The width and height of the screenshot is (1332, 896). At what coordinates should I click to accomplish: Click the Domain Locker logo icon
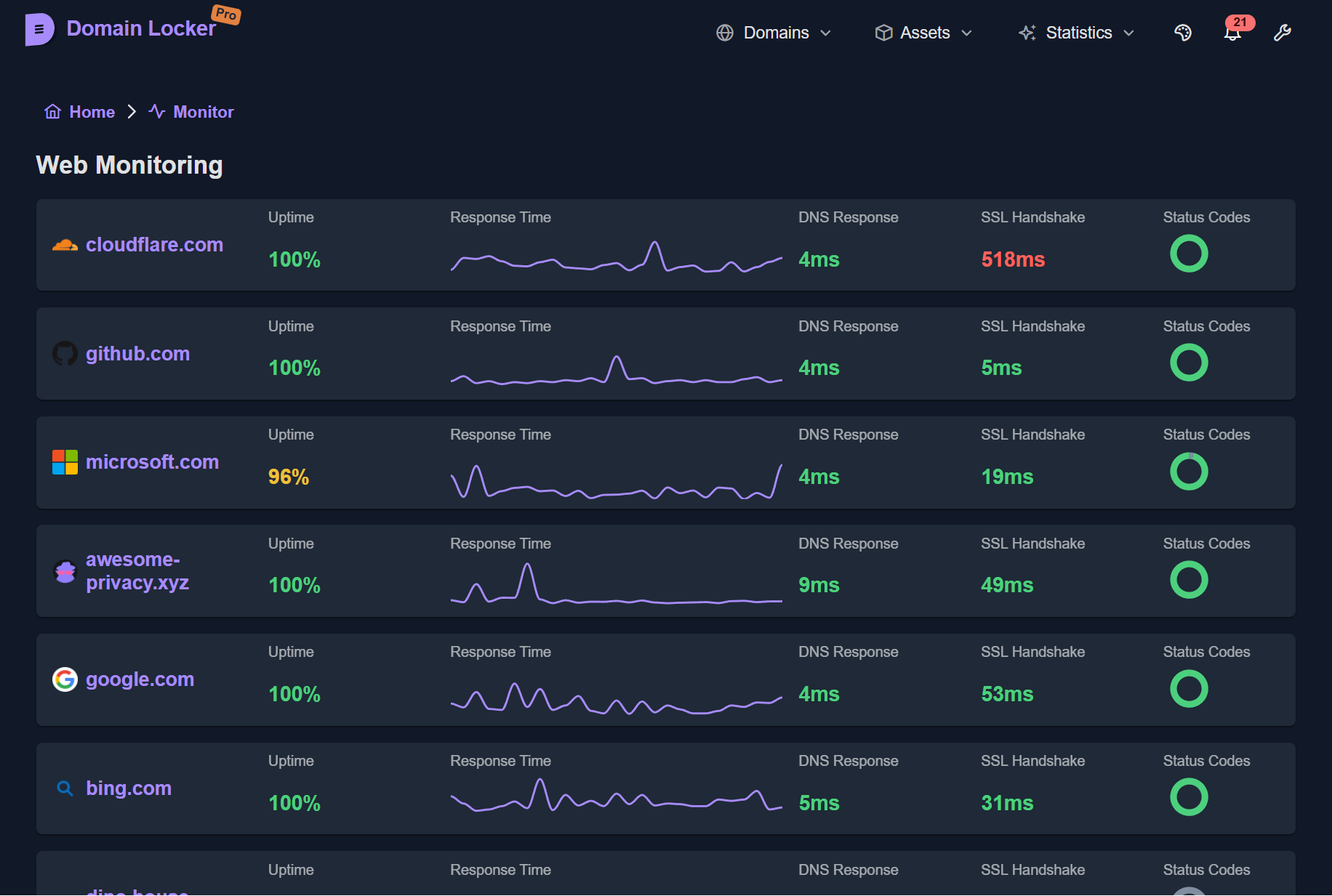[40, 29]
